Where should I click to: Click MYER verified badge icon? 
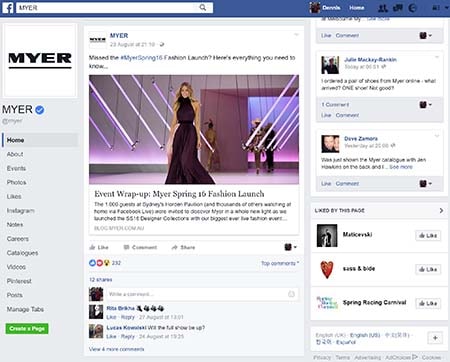(40, 110)
